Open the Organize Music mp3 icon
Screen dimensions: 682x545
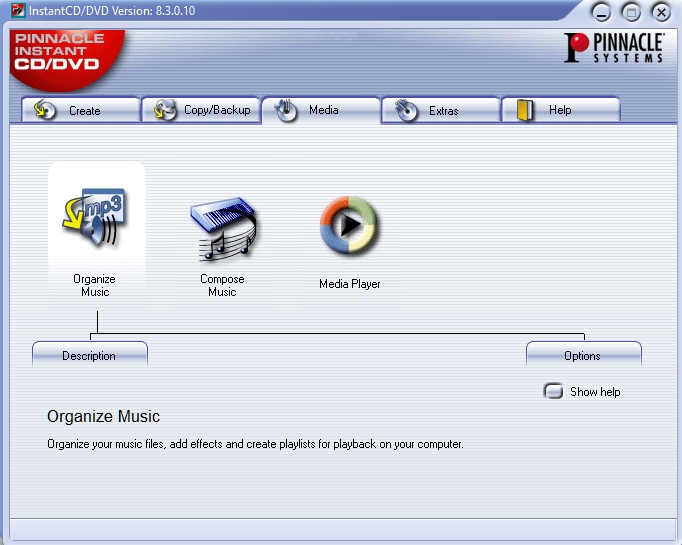(95, 219)
